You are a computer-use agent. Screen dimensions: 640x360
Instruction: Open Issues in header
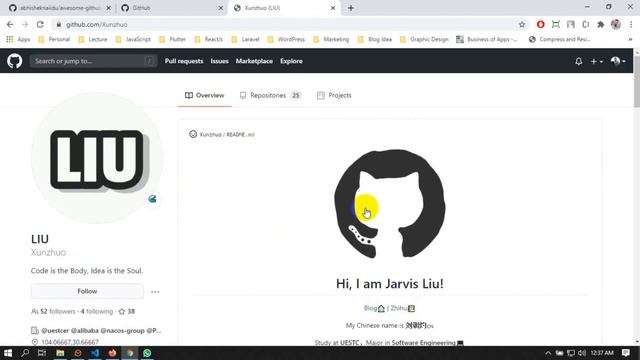pos(219,61)
